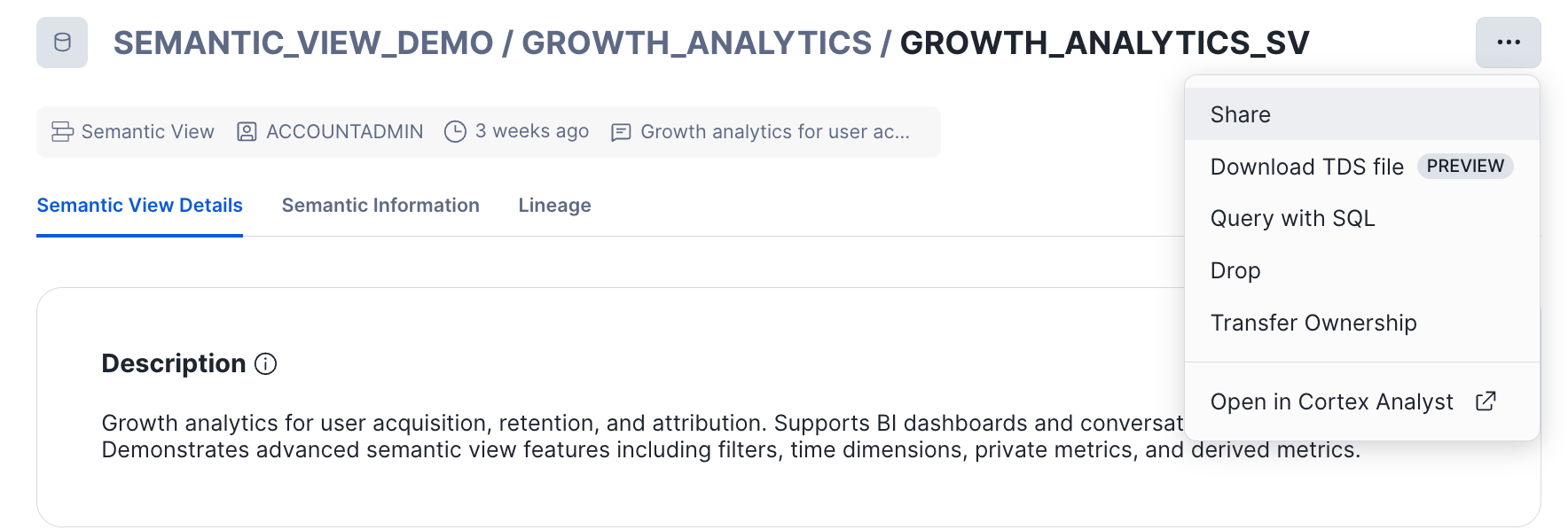Viewport: 1568px width, 530px height.
Task: Click the external link icon beside Cortex Analyst
Action: 1486,401
